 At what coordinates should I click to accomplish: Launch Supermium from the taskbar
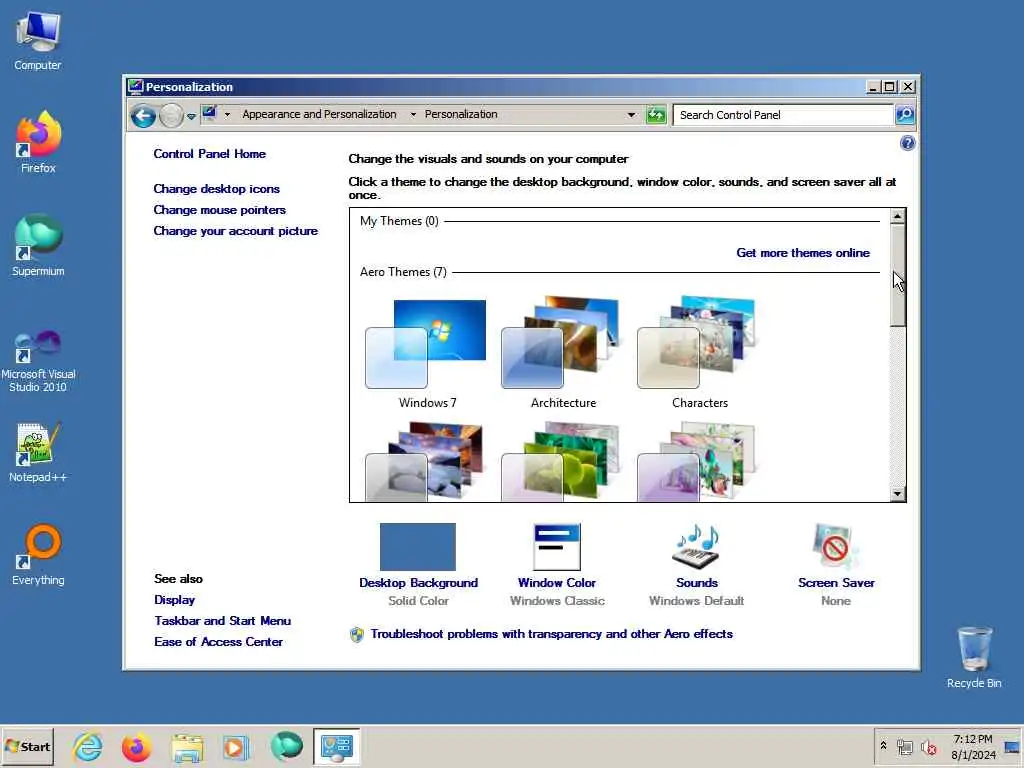[x=286, y=746]
